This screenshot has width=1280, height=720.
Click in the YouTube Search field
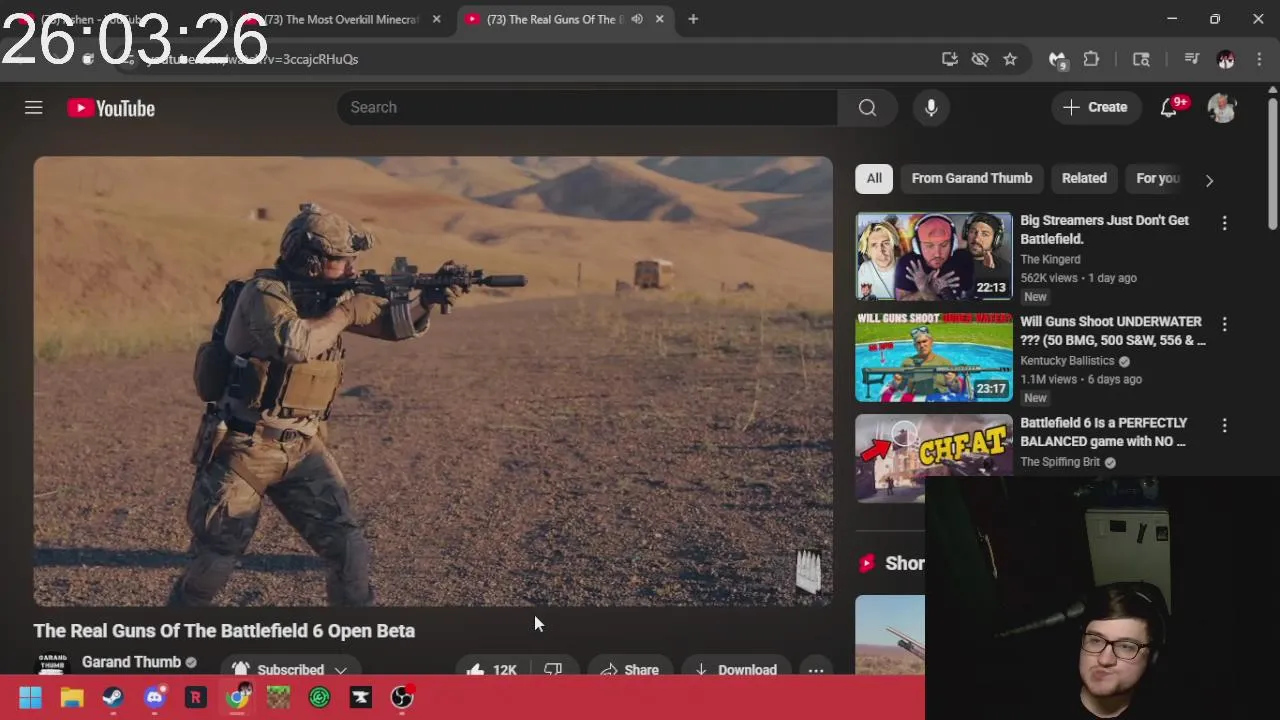coord(587,107)
